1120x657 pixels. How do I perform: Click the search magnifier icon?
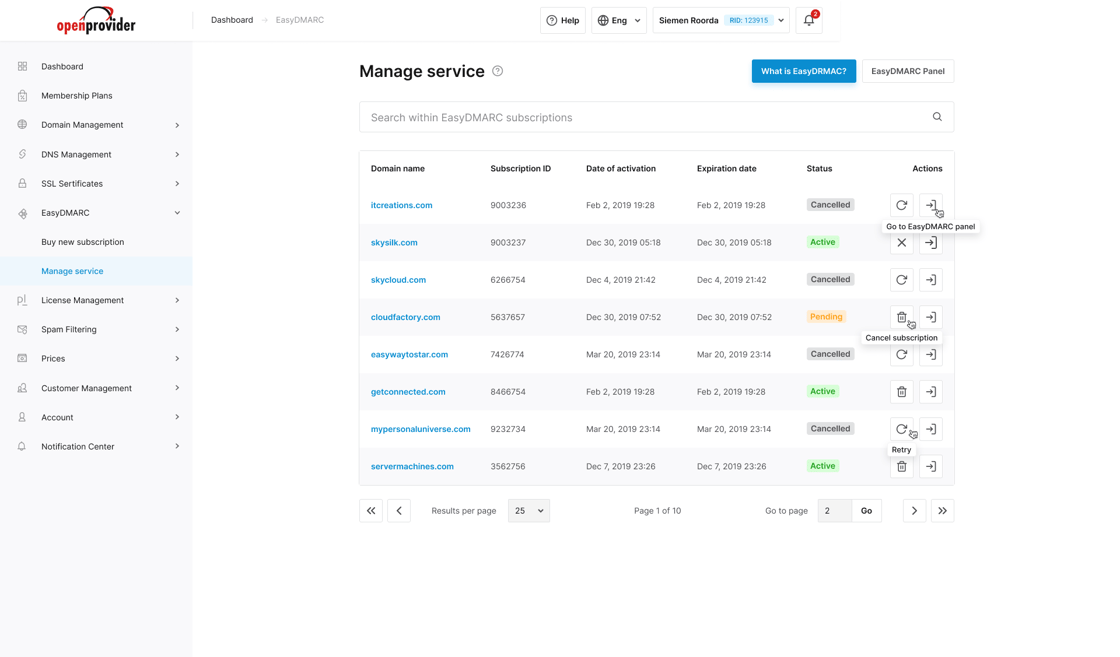[937, 117]
